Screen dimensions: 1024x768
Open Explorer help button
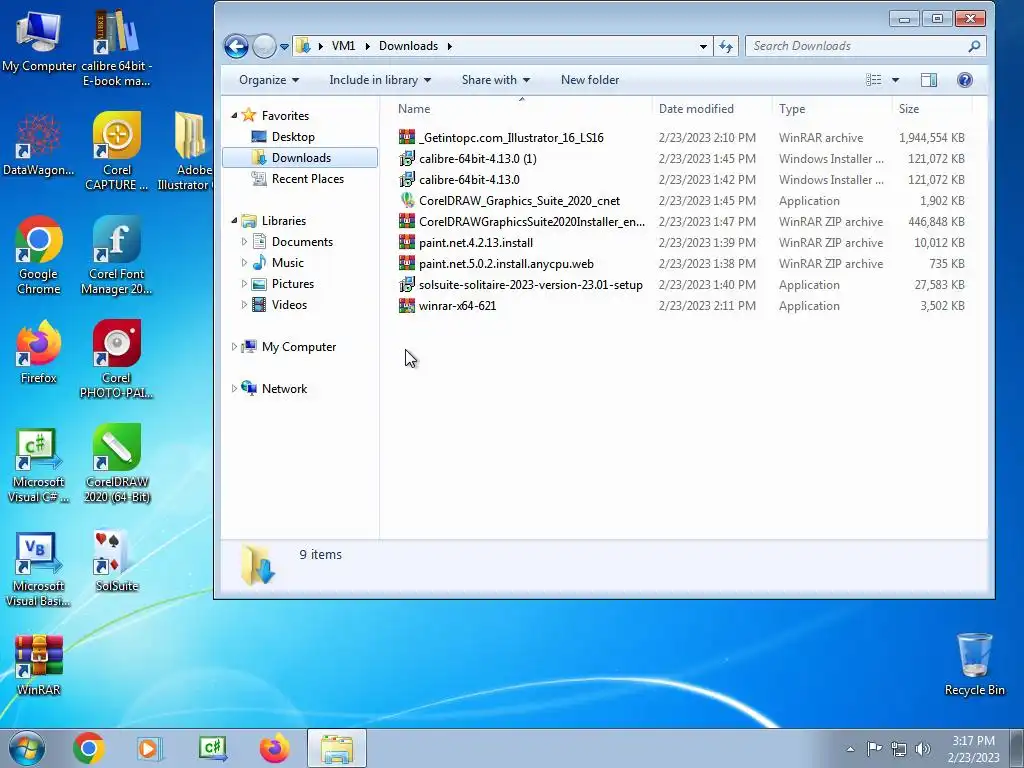click(x=965, y=80)
